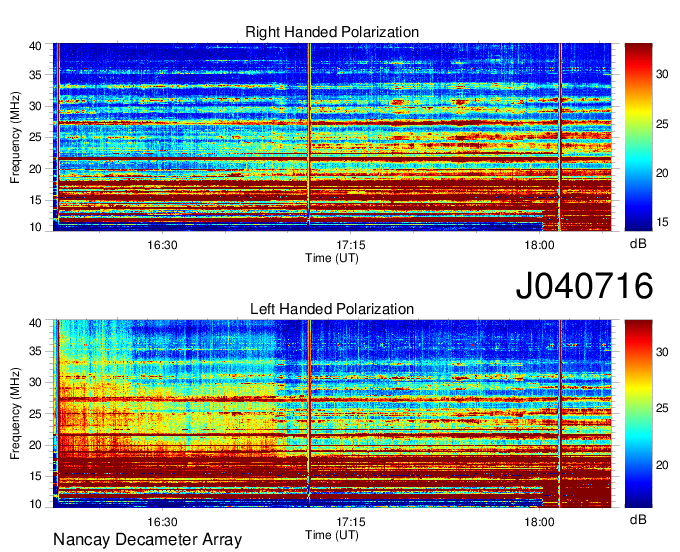Click the 30 dB value on top color bar
The width and height of the screenshot is (680, 552).
(x=662, y=74)
